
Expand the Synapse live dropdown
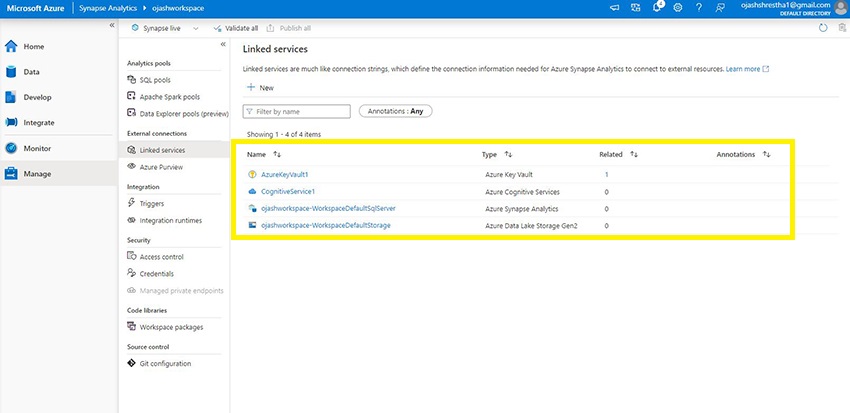(195, 28)
